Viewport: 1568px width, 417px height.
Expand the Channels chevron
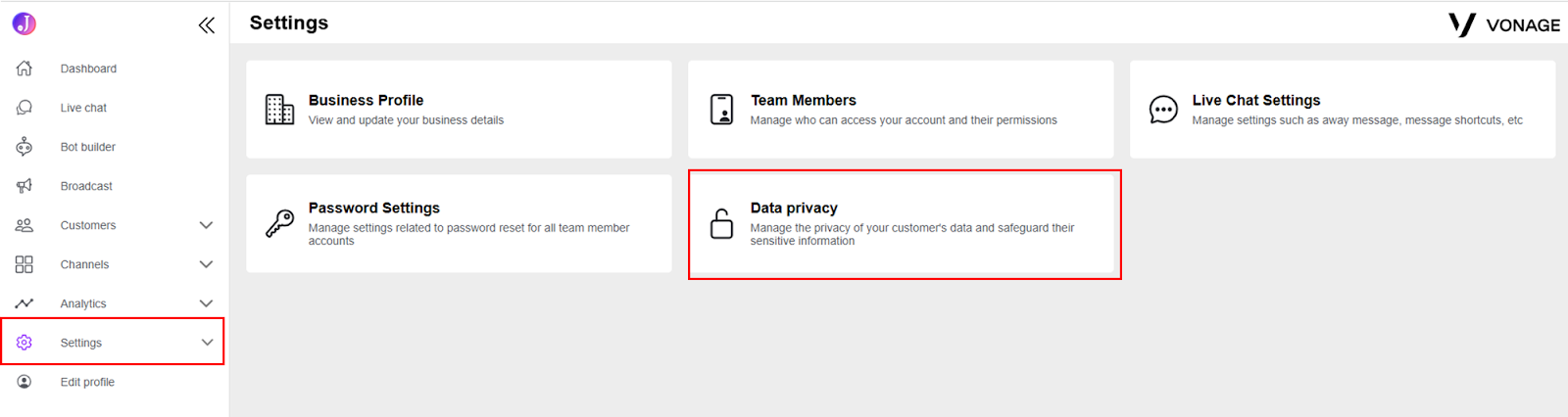pyautogui.click(x=206, y=264)
